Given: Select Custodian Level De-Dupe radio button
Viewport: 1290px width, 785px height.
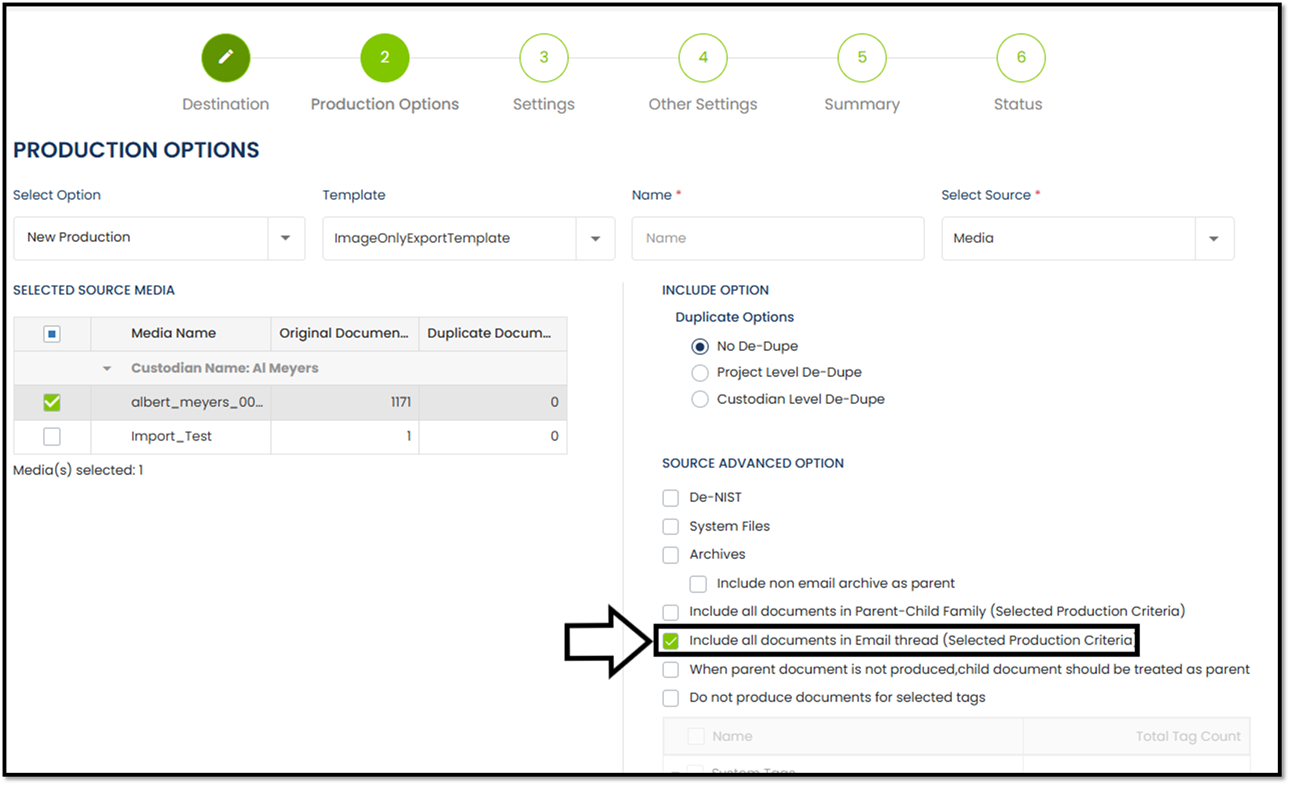Looking at the screenshot, I should [x=700, y=400].
